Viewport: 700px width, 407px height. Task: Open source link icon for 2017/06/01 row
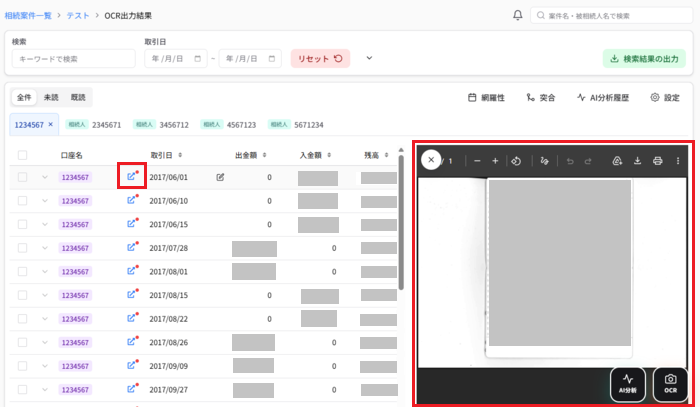132,176
